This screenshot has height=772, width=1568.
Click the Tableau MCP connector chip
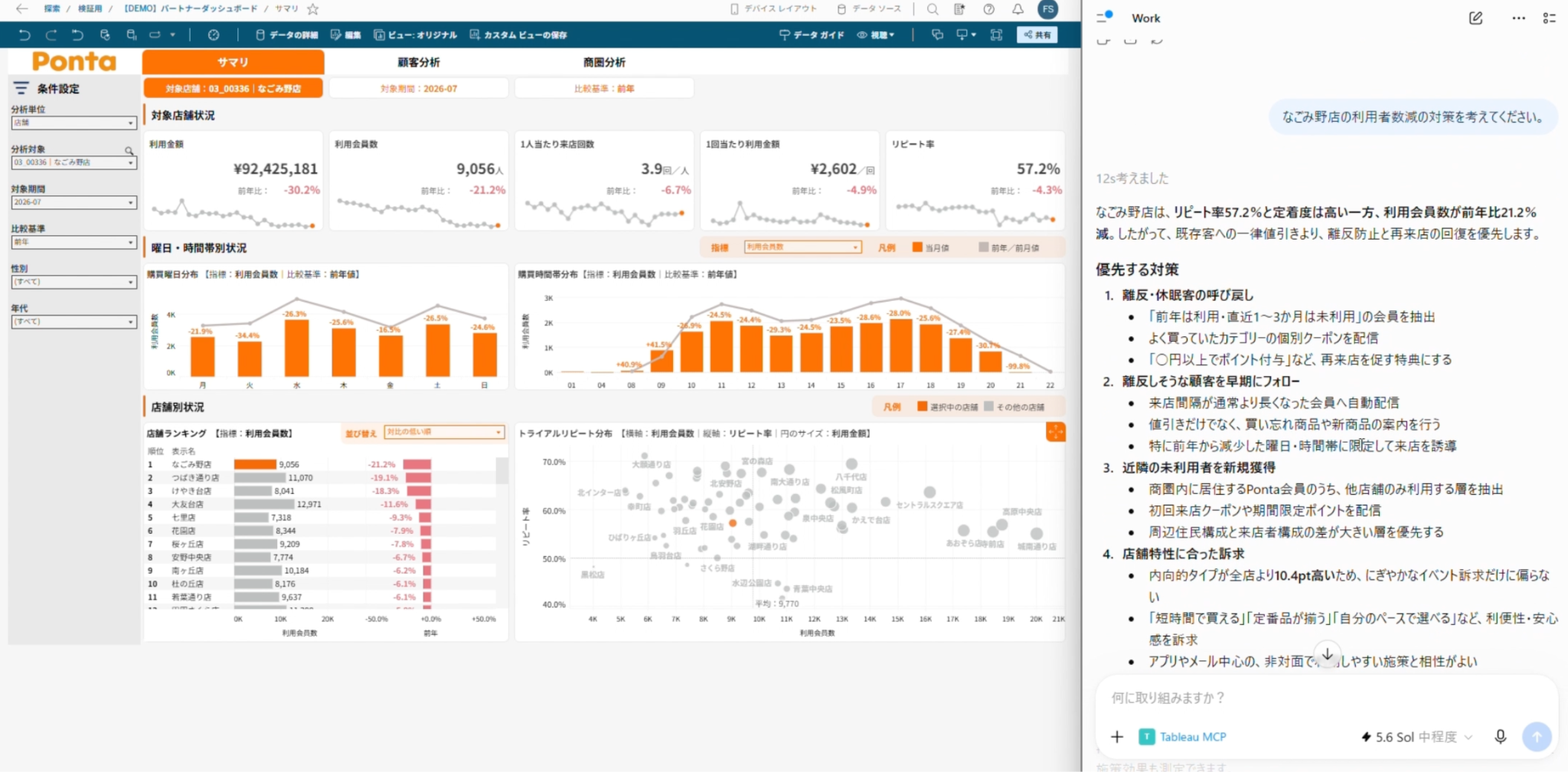[x=1183, y=737]
